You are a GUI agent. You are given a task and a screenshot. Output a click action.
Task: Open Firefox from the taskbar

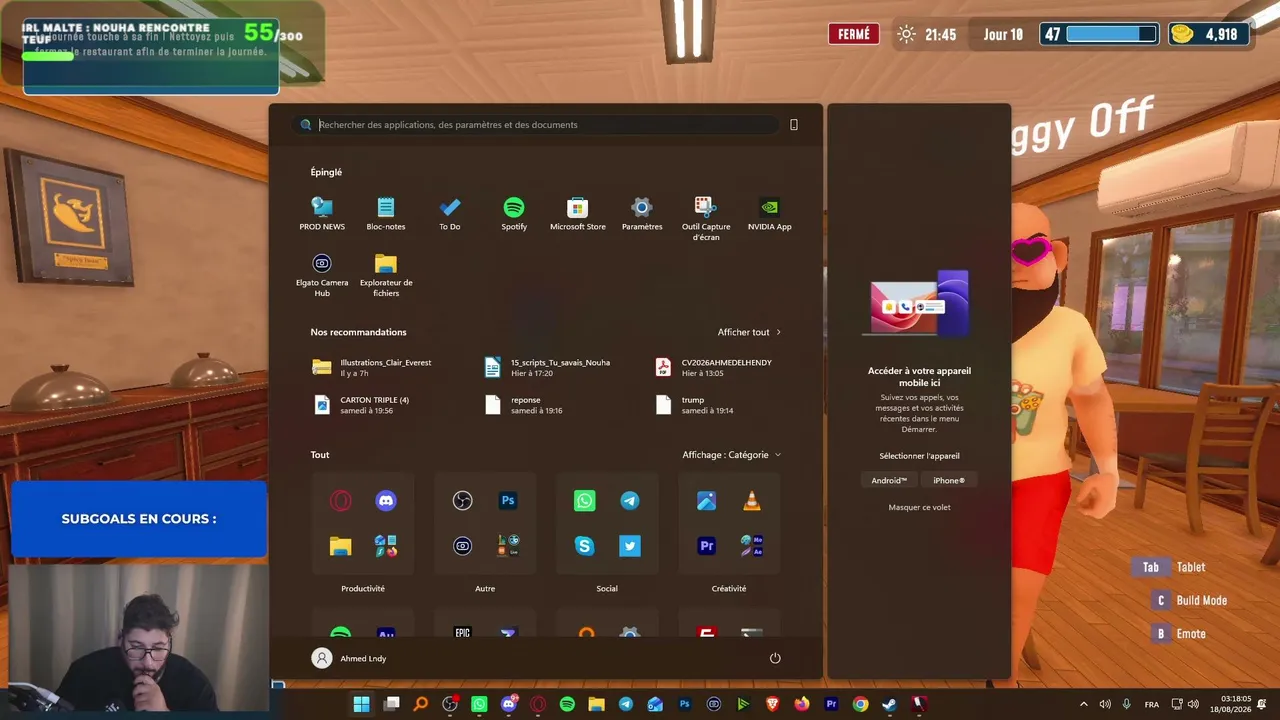(x=801, y=704)
